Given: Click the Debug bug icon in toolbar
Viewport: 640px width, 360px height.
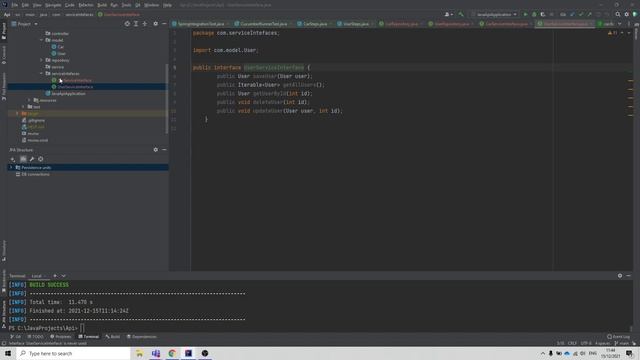Looking at the screenshot, I should pos(534,14).
